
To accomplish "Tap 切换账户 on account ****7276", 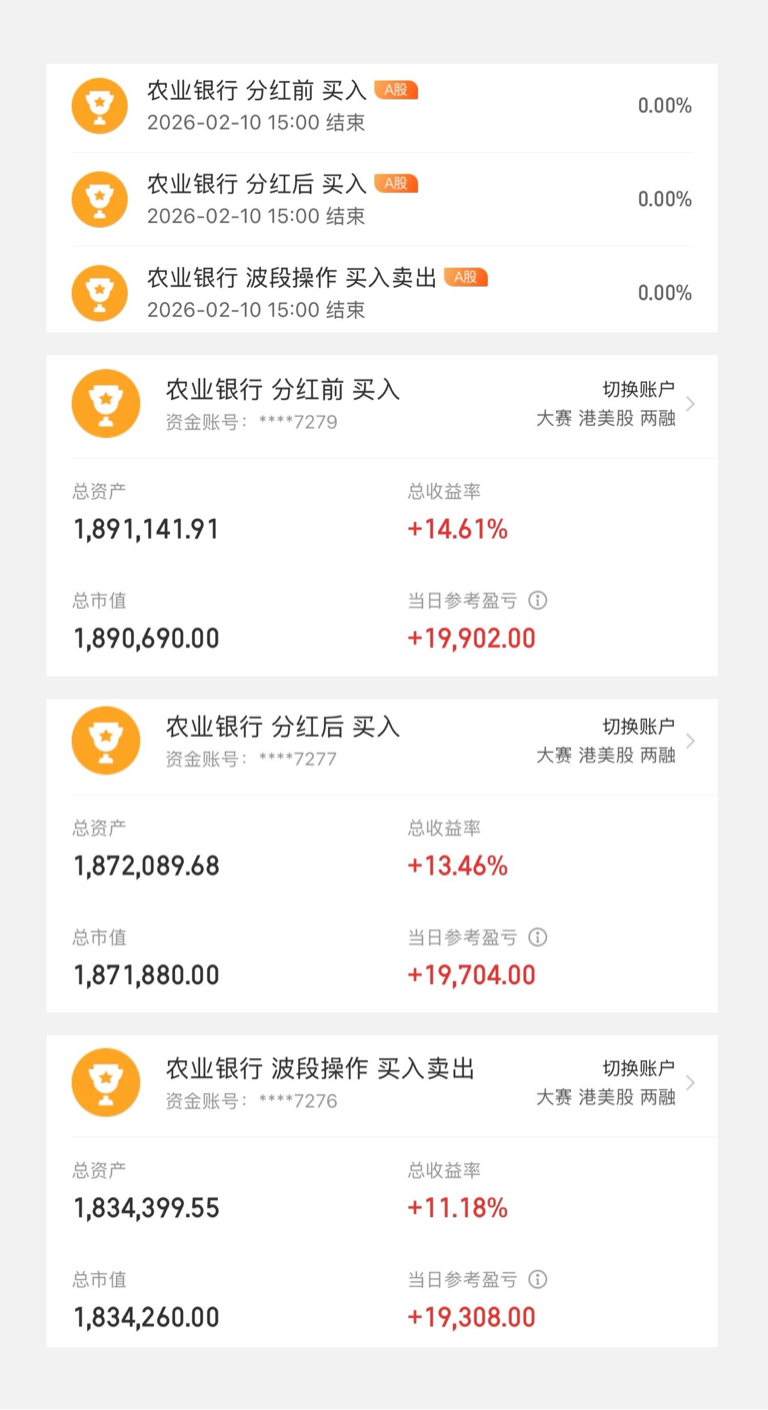I will pos(639,1069).
